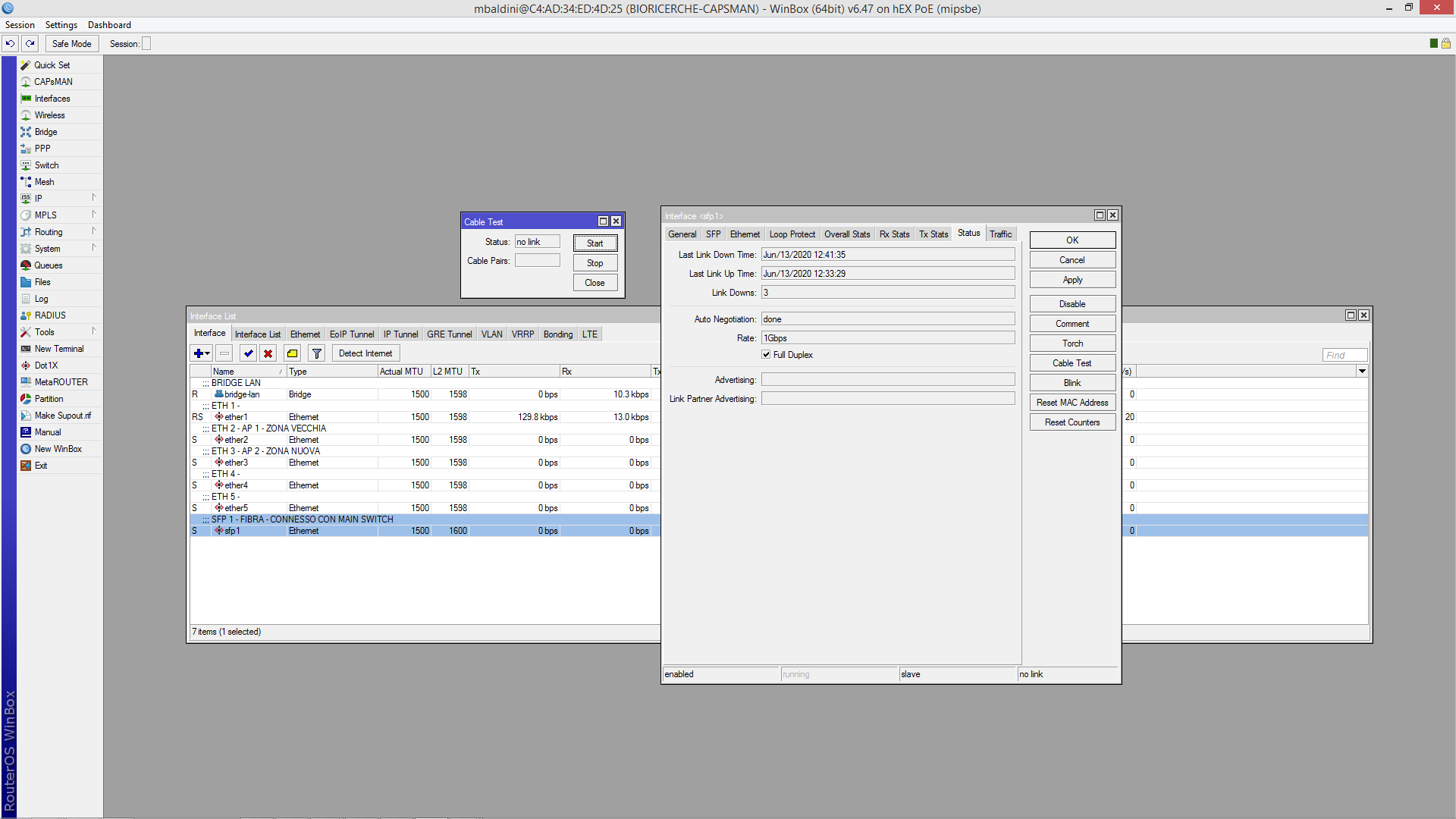Switch to the Traffic tab

(1000, 234)
